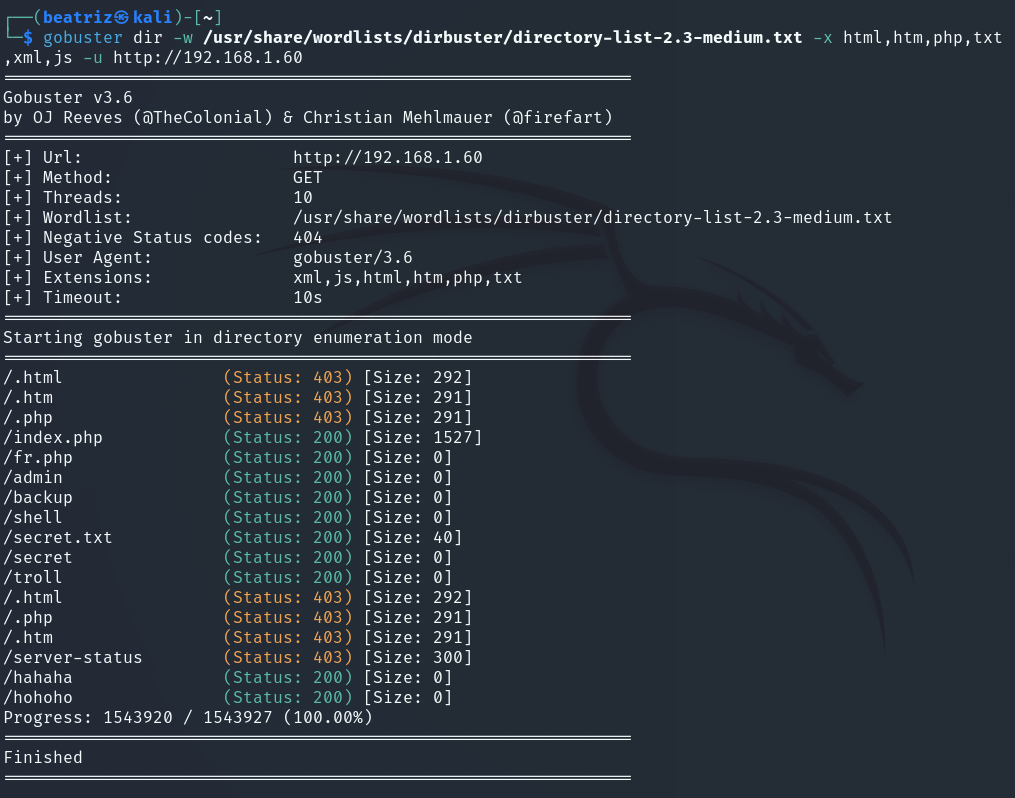Click the Negative Status codes value 404
This screenshot has width=1015, height=798.
[307, 238]
